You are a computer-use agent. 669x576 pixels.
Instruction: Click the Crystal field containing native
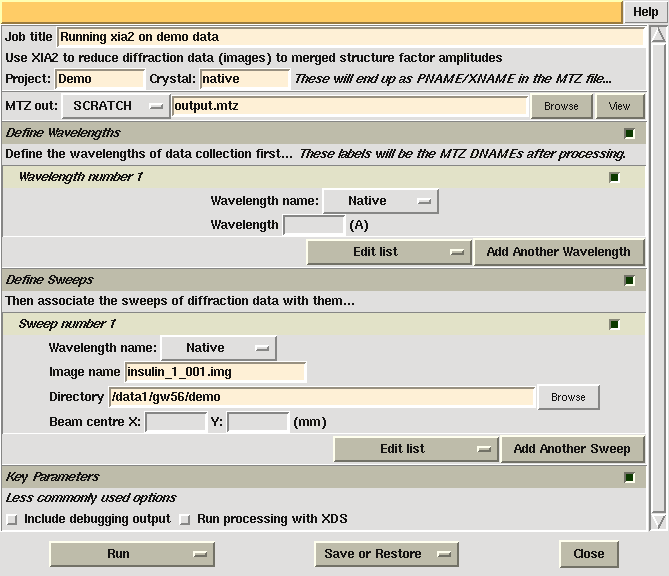click(x=245, y=79)
